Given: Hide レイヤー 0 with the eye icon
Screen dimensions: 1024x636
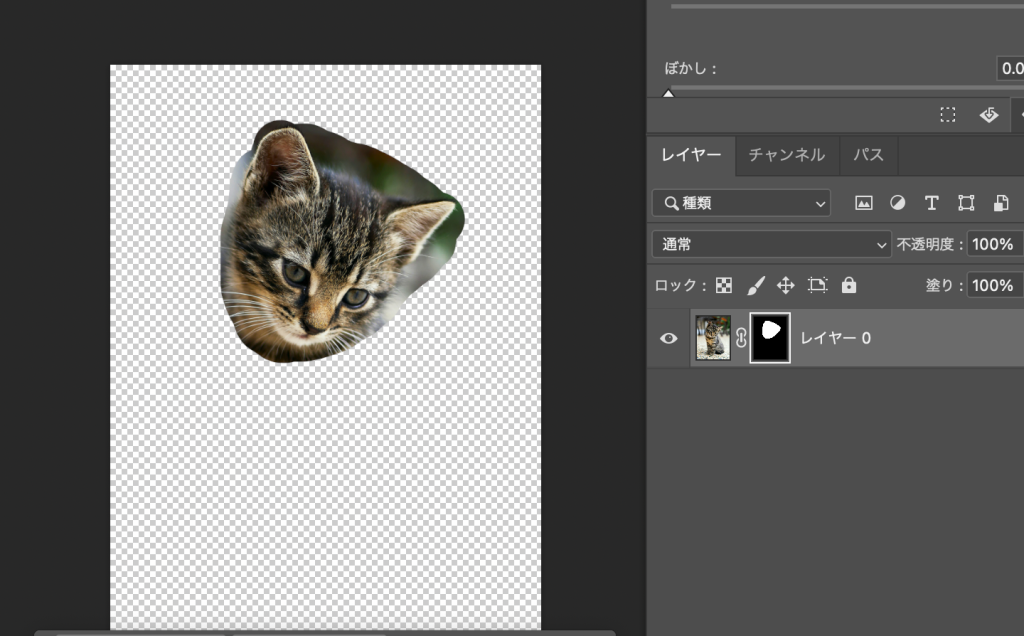Looking at the screenshot, I should 669,338.
